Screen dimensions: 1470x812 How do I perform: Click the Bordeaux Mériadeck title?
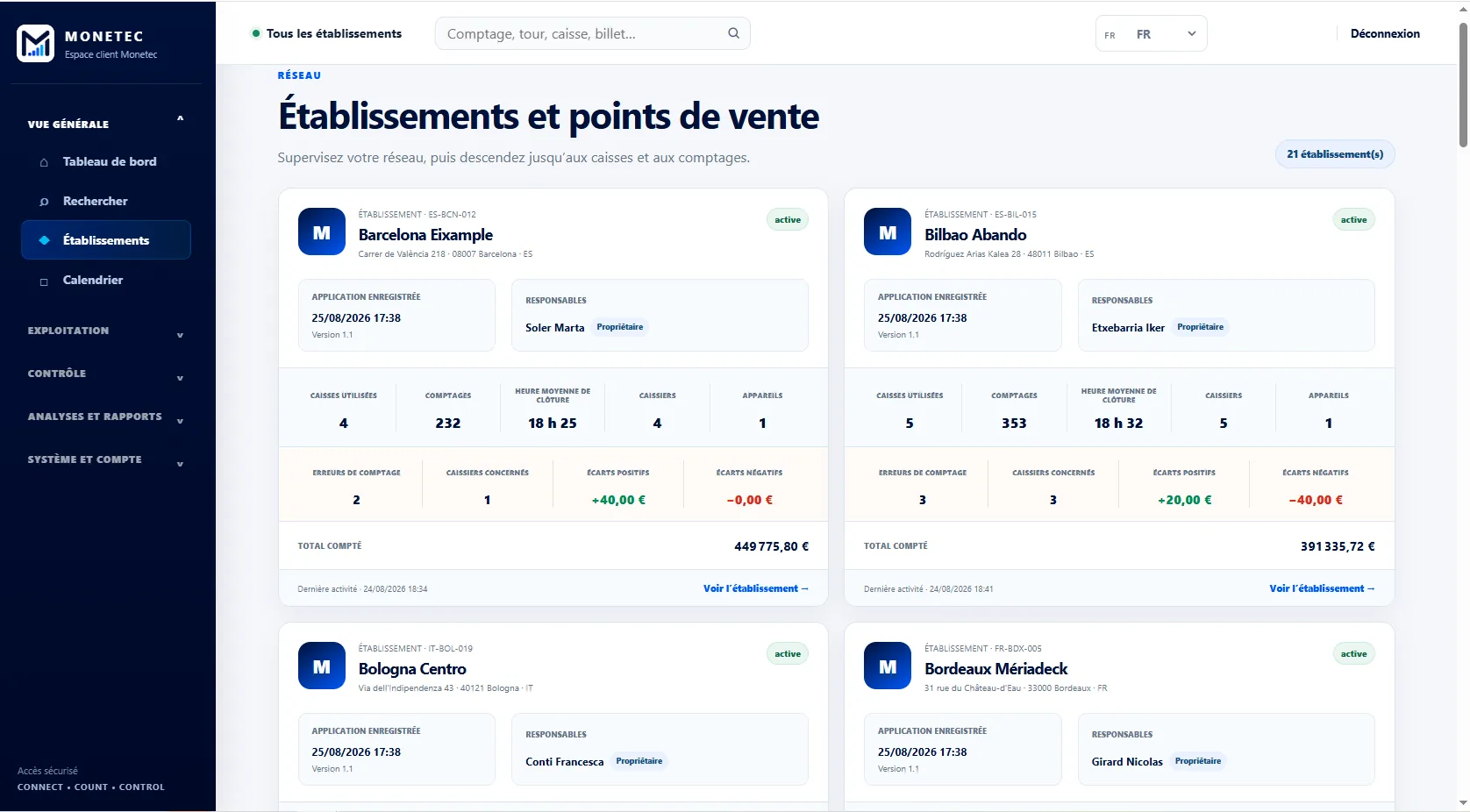(x=995, y=669)
